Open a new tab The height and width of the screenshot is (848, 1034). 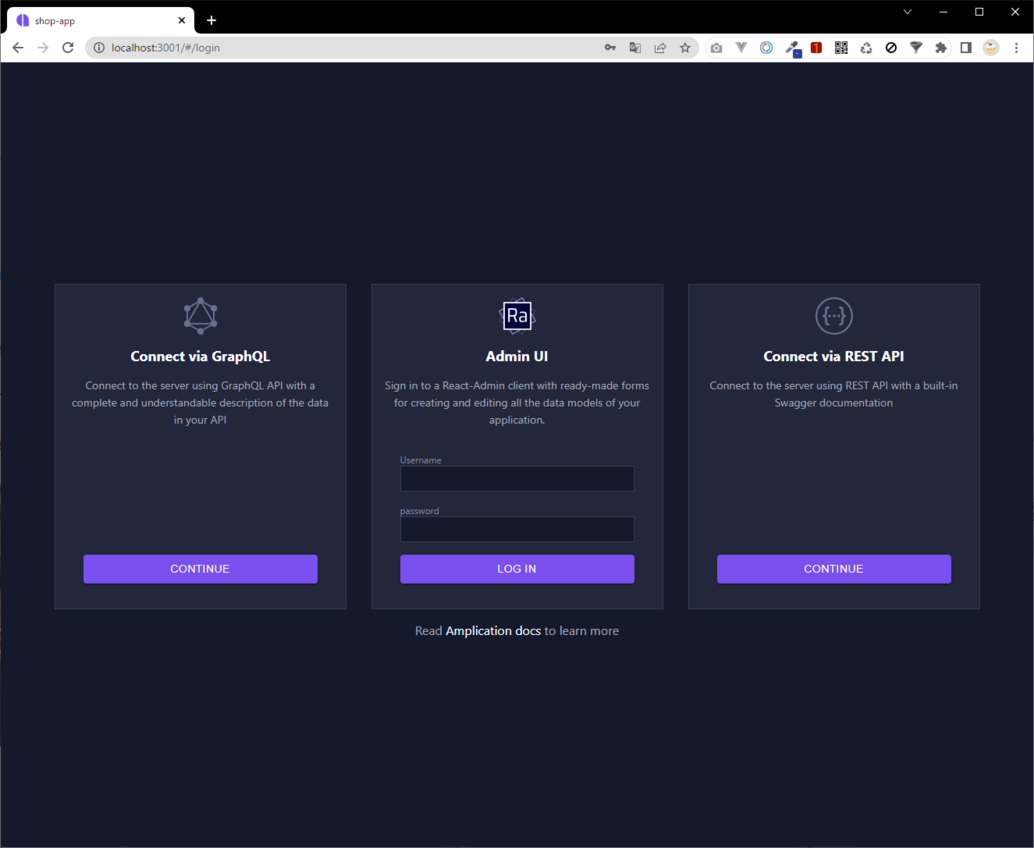(x=211, y=20)
